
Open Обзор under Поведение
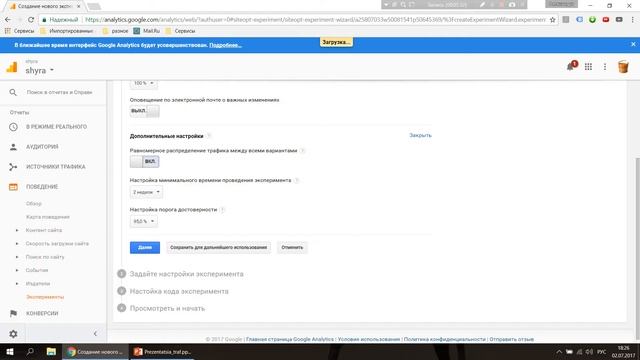(34, 204)
